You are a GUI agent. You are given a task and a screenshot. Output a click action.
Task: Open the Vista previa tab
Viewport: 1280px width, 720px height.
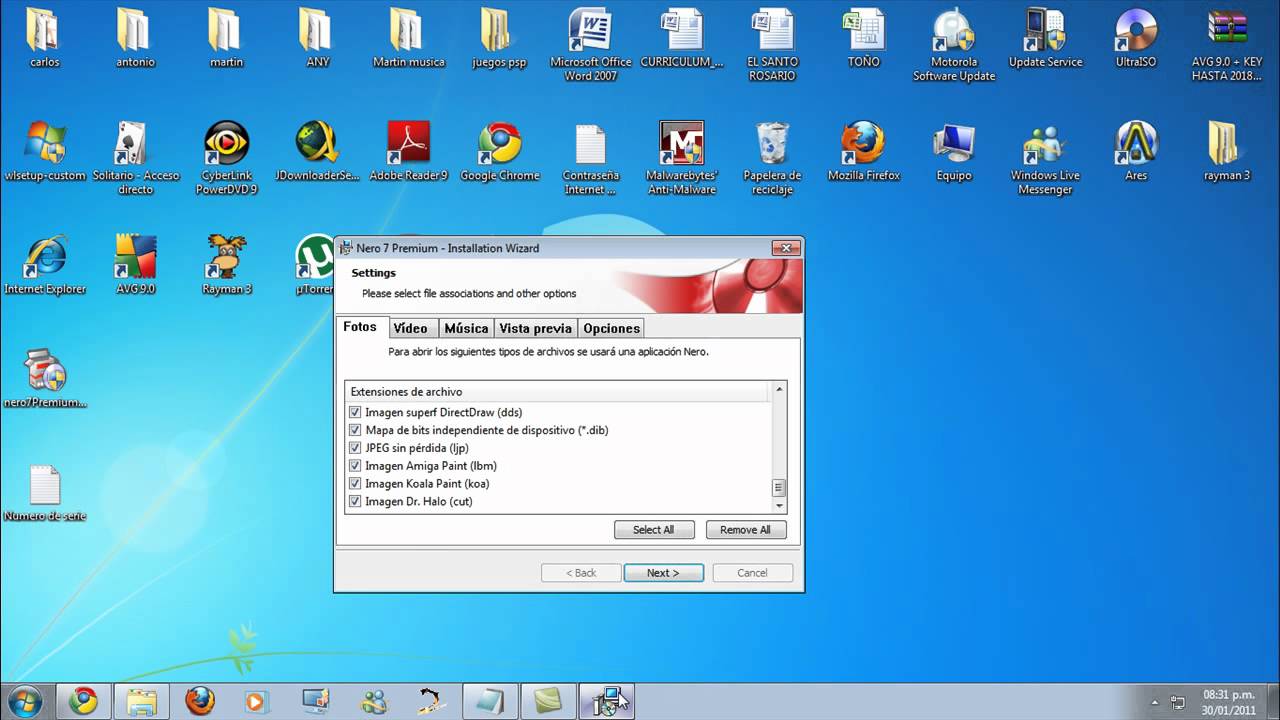click(535, 328)
